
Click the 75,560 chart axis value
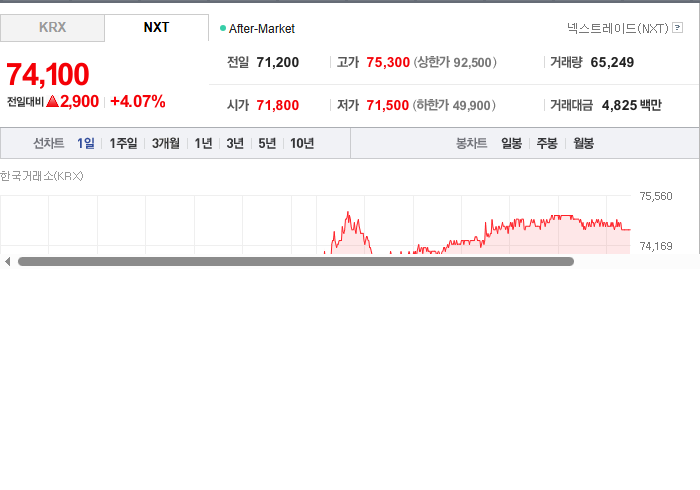(656, 196)
